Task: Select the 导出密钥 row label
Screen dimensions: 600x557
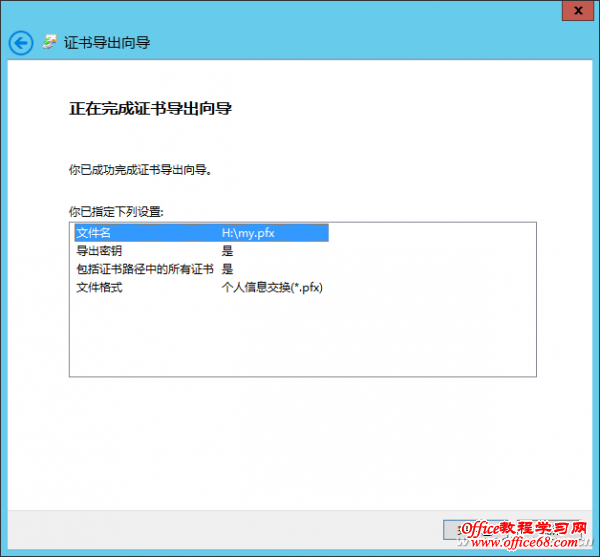Action: [x=99, y=251]
